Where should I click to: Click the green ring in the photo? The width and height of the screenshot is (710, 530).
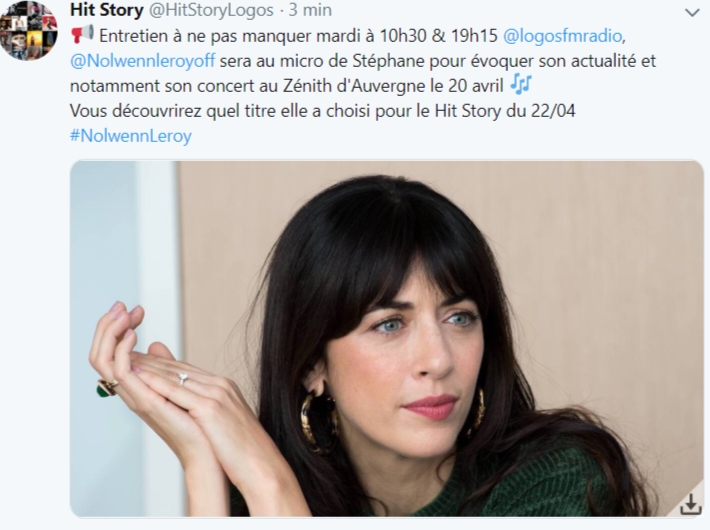[x=106, y=388]
